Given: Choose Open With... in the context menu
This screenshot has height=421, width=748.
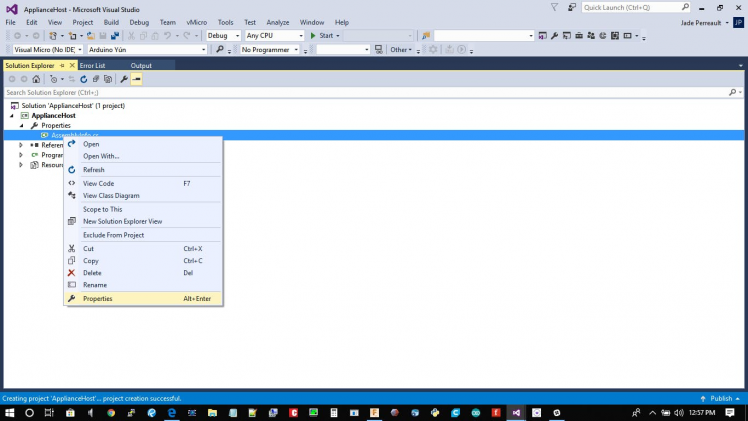Looking at the screenshot, I should click(x=143, y=156).
